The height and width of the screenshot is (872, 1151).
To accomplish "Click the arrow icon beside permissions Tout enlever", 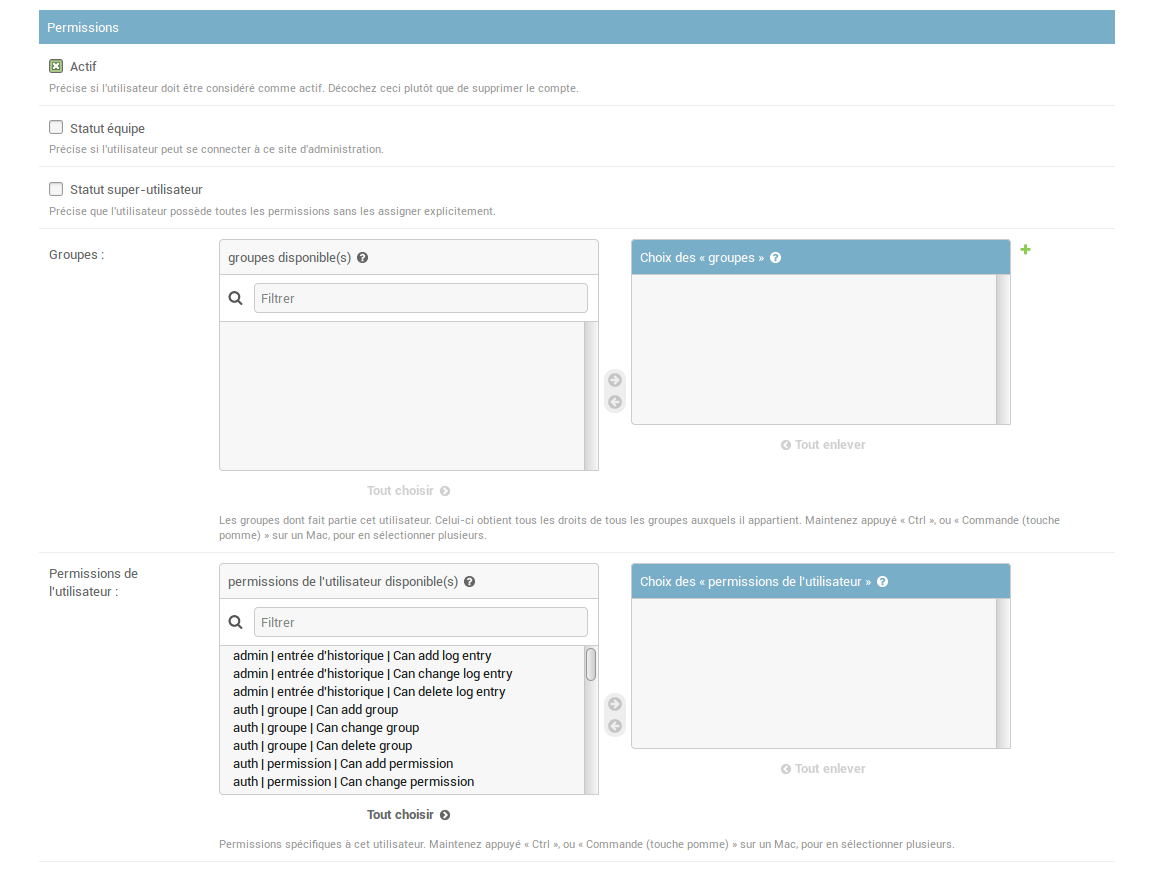I will click(x=785, y=769).
